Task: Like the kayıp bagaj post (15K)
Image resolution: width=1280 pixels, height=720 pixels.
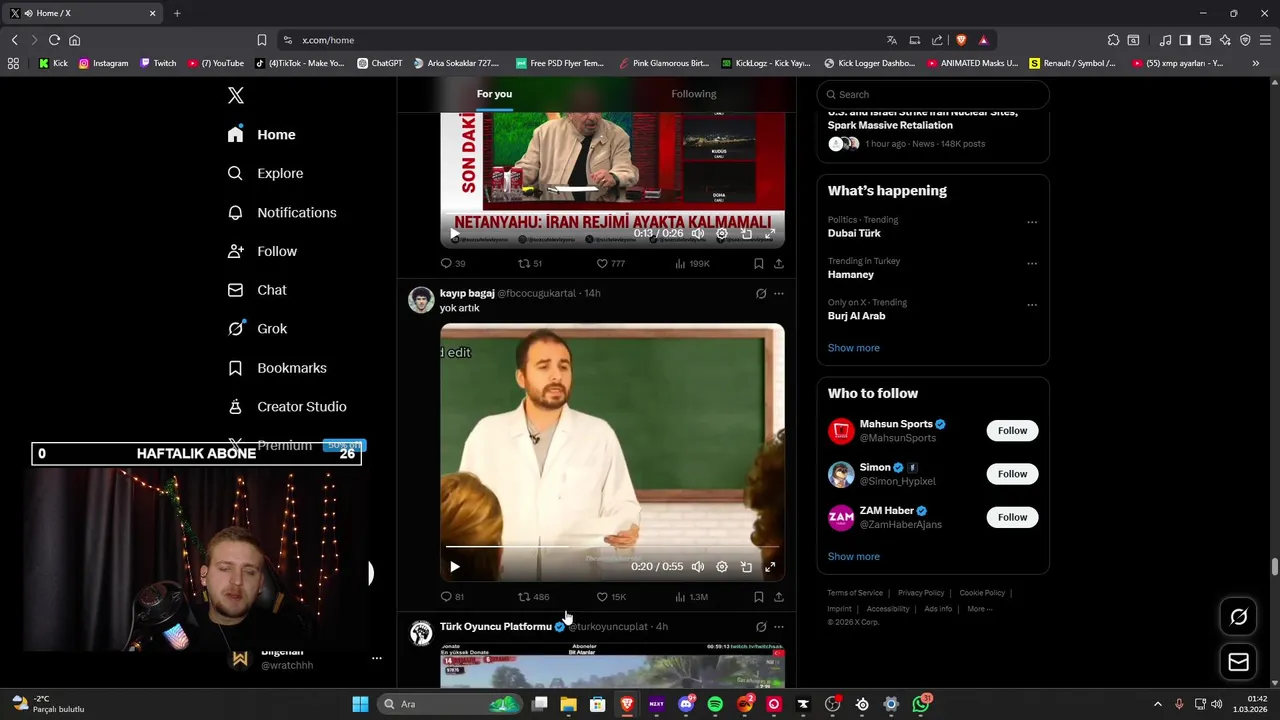Action: click(611, 597)
